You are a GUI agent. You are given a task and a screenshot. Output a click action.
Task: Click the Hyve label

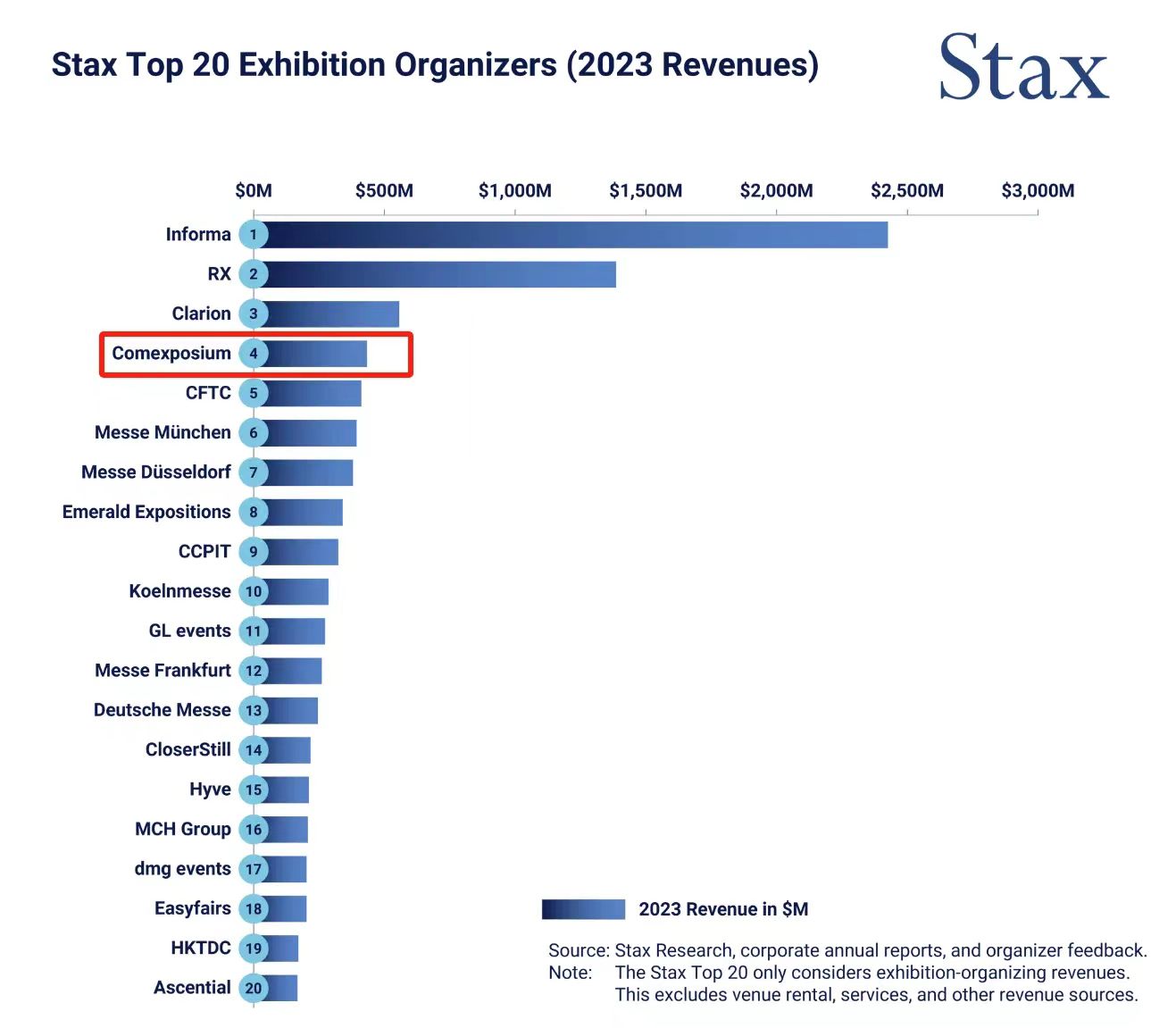[210, 790]
